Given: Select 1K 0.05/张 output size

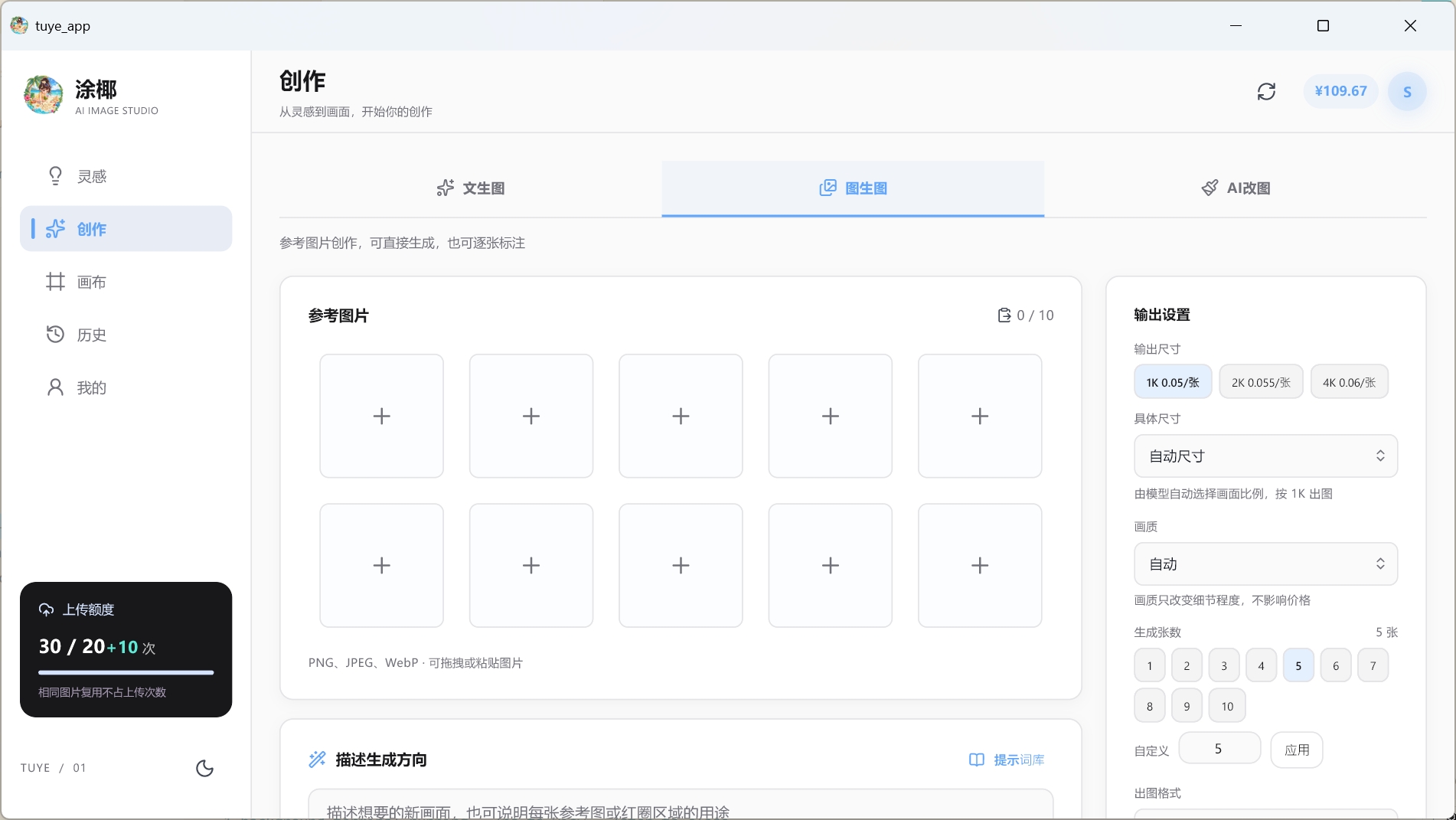Looking at the screenshot, I should [1173, 382].
